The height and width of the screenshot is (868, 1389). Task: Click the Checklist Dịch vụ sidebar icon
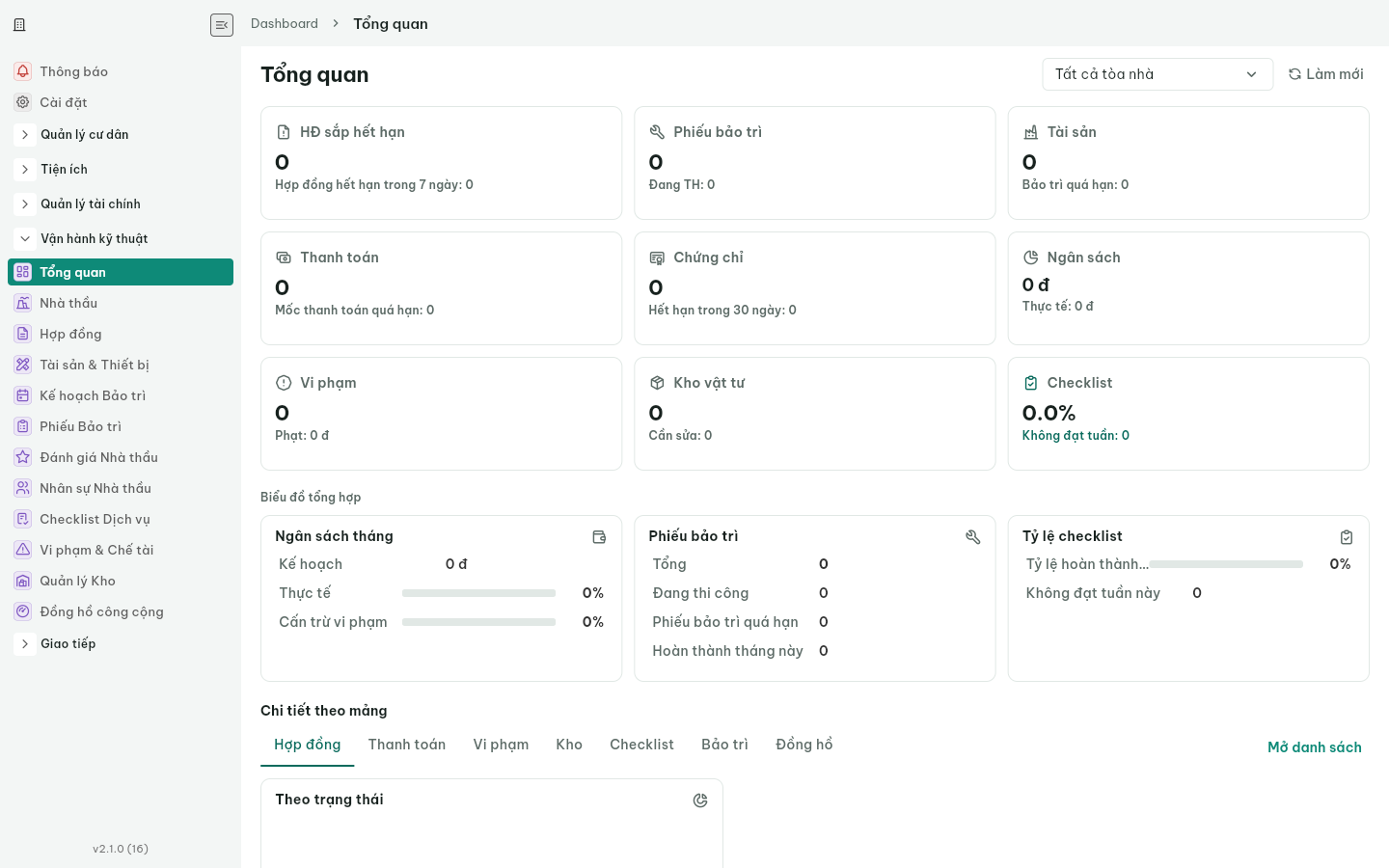(x=23, y=519)
